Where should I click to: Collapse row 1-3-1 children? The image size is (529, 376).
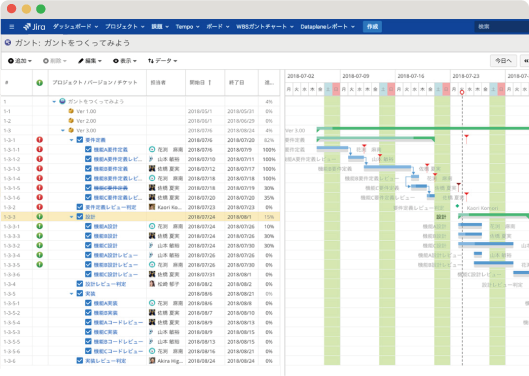(71, 140)
